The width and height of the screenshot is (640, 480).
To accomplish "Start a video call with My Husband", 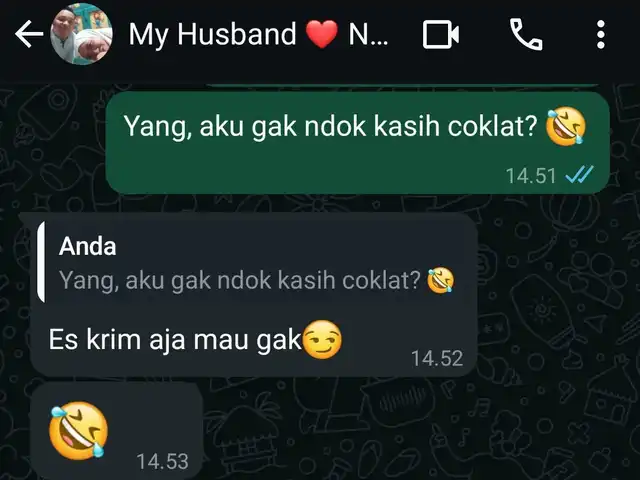I will [x=441, y=35].
